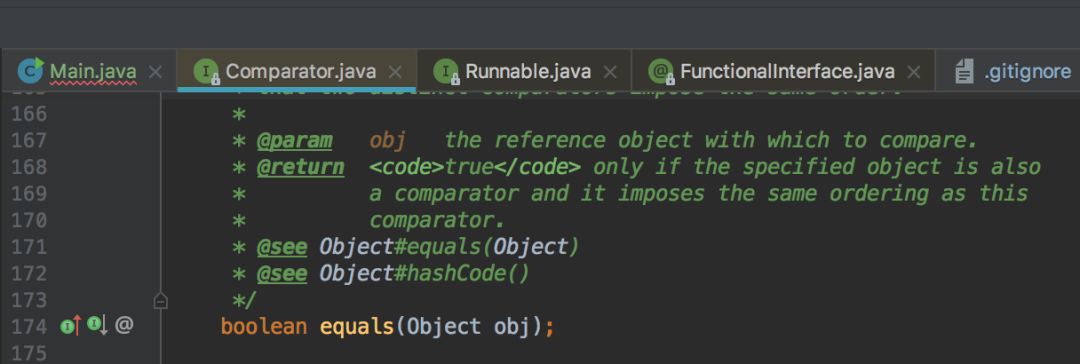The width and height of the screenshot is (1080, 364).
Task: Switch to the Main.java tab
Action: click(93, 71)
